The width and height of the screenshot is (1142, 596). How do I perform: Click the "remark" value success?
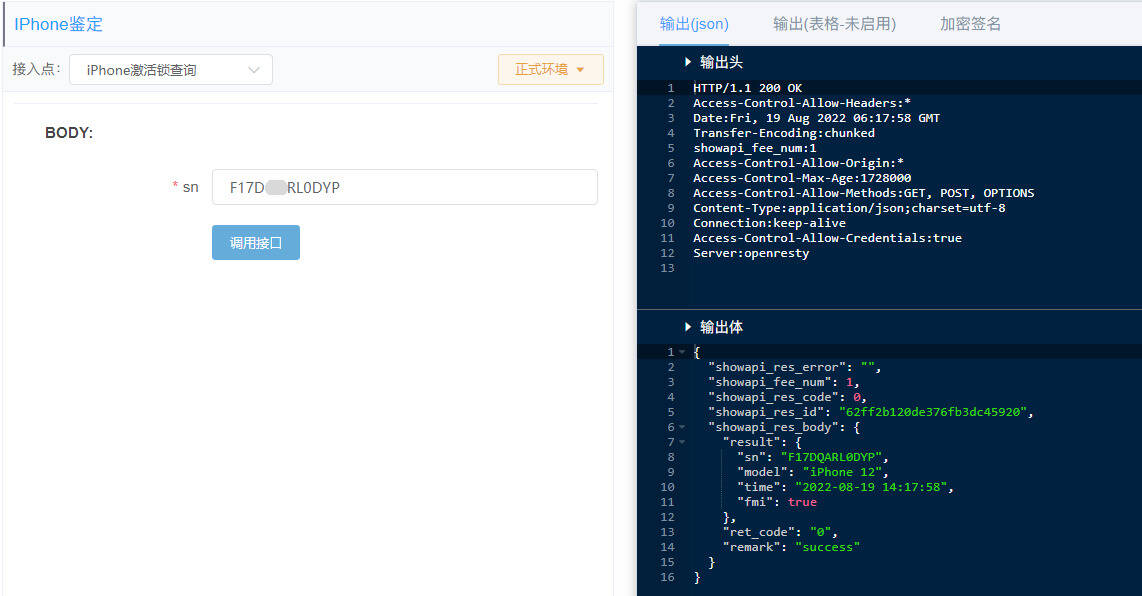tap(827, 547)
